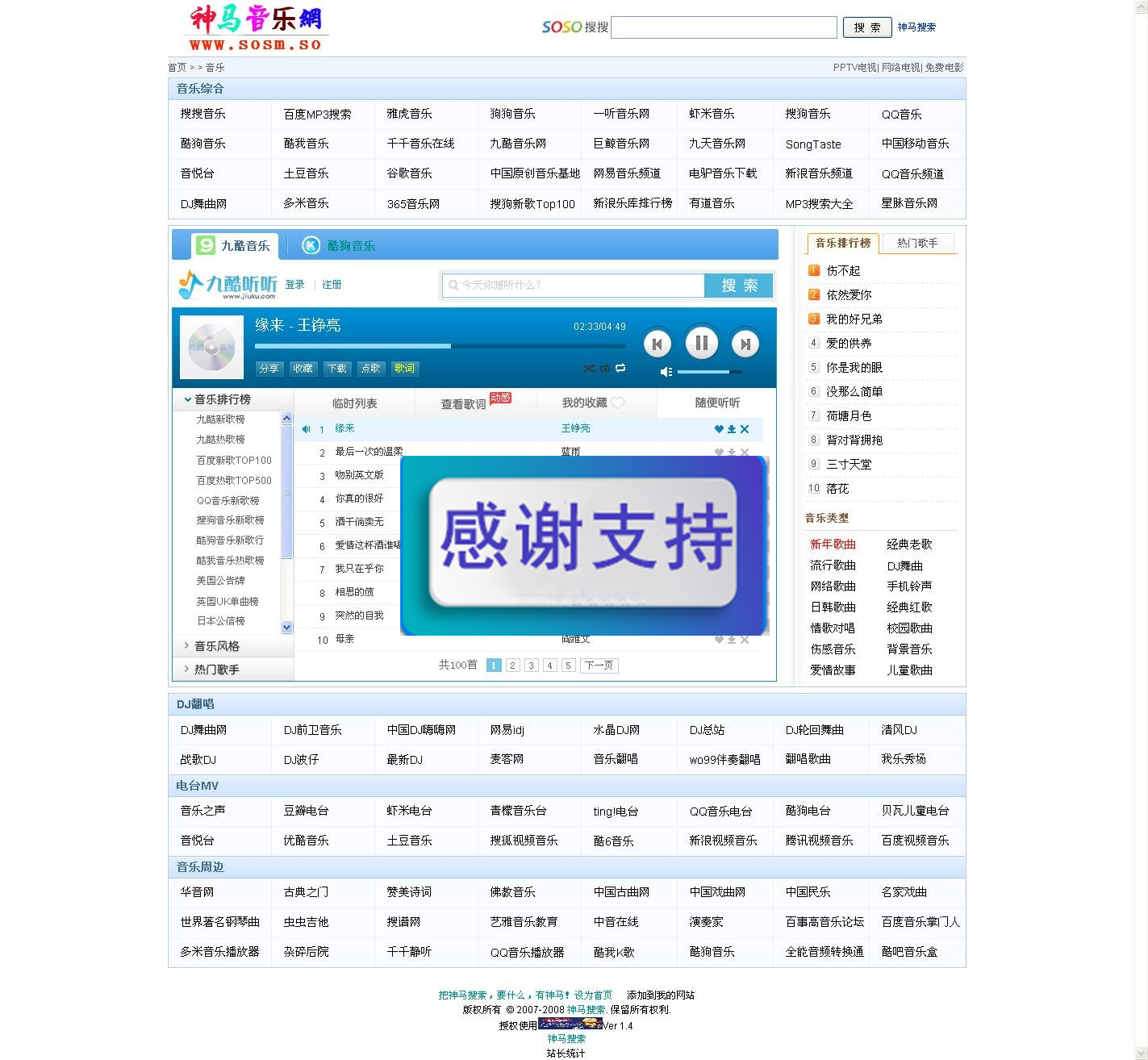Open the 临时列表 tab

[x=354, y=403]
